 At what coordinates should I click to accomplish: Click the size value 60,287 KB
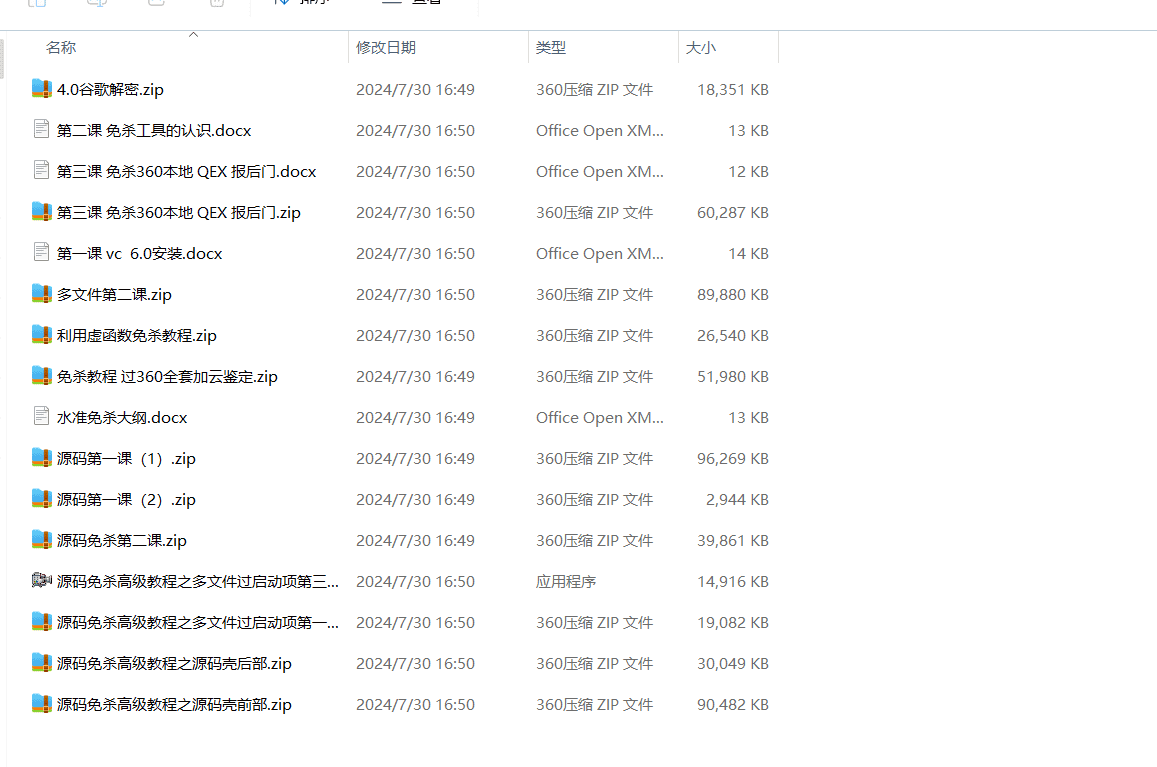pyautogui.click(x=733, y=213)
